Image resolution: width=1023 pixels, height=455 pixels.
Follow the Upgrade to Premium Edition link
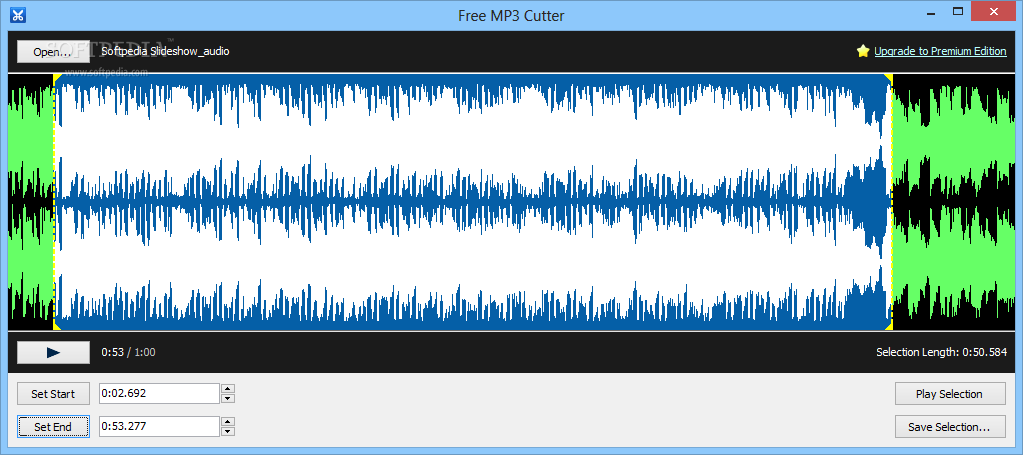[940, 51]
